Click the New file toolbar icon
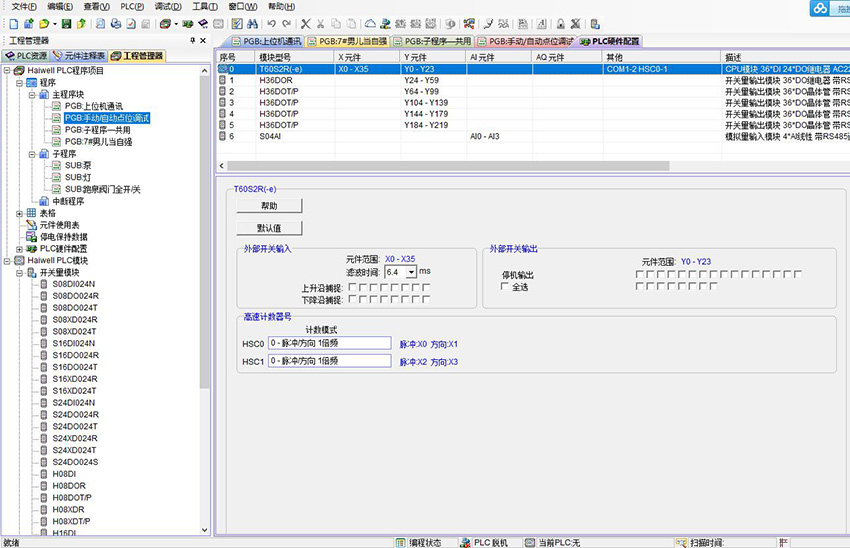Image resolution: width=850 pixels, height=548 pixels. coord(10,23)
